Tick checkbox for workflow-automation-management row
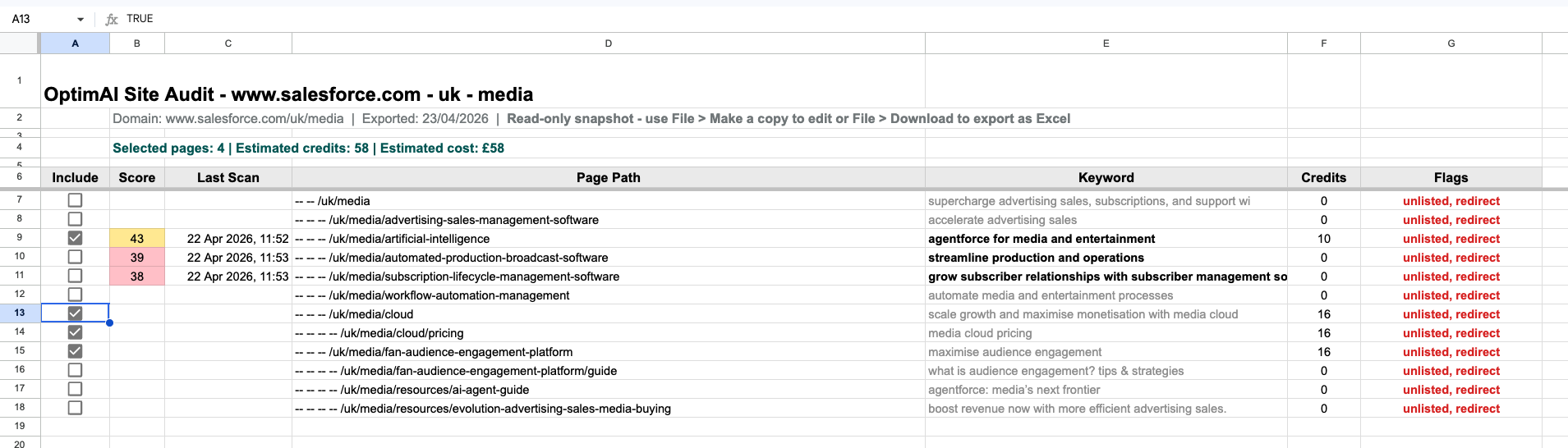Viewport: 1568px width, 448px height. click(x=75, y=295)
